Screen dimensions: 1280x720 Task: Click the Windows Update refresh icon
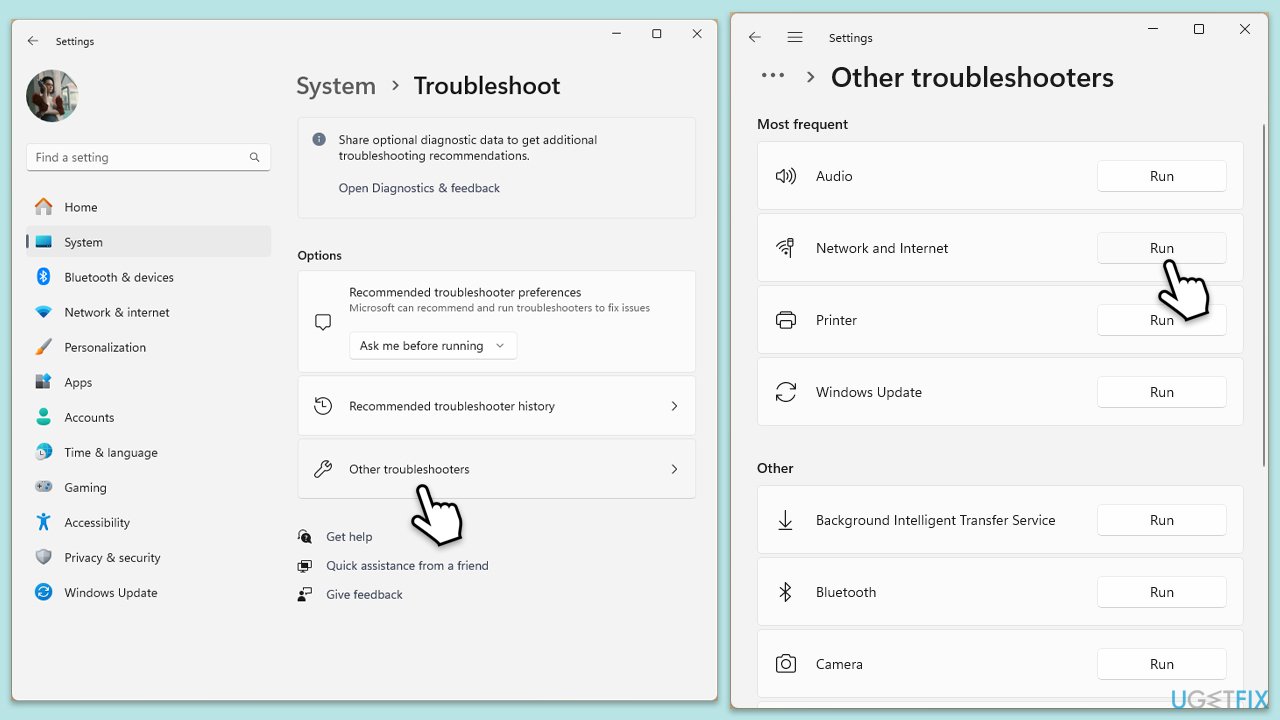tap(786, 392)
